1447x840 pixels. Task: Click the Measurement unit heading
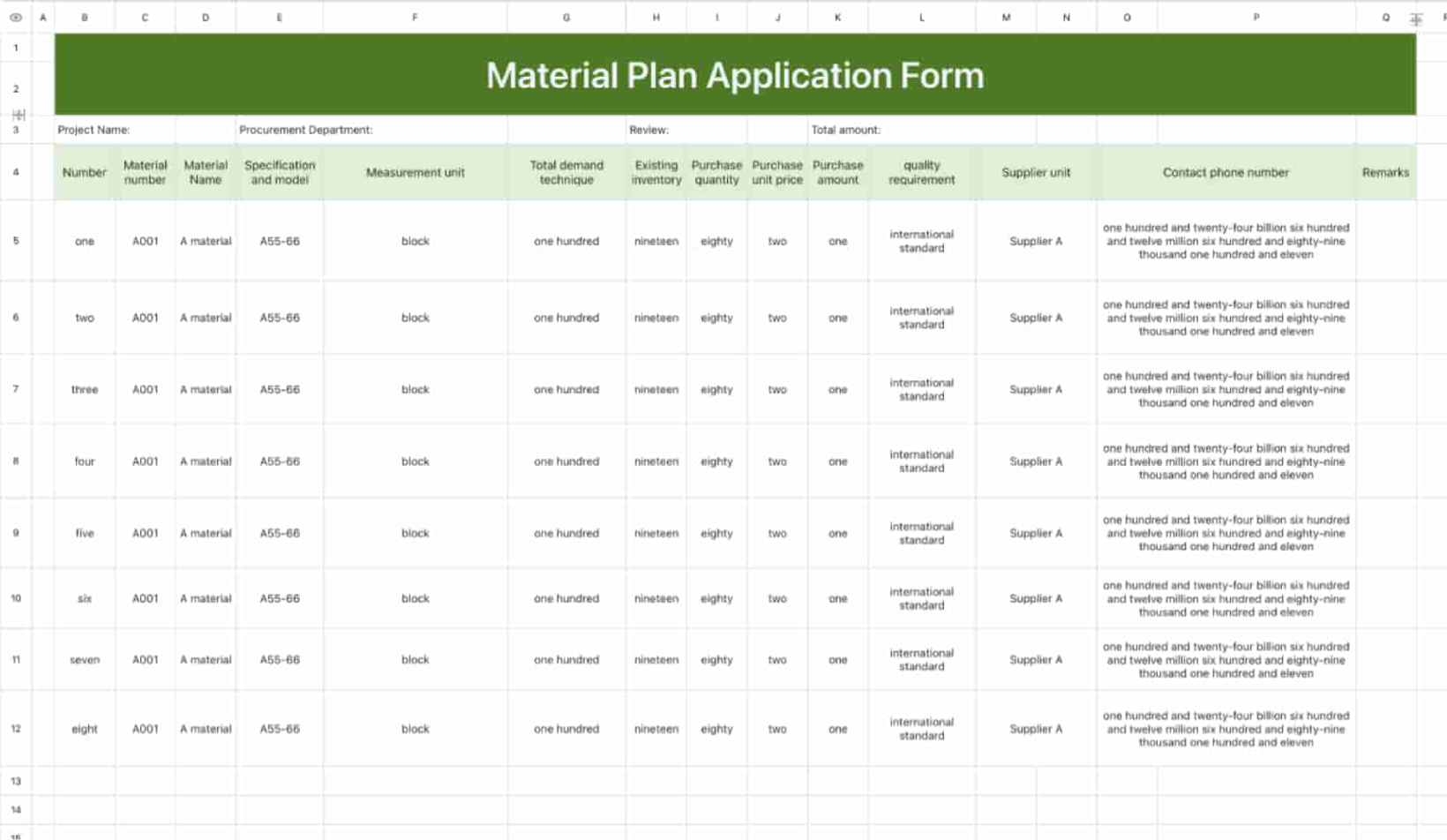415,172
